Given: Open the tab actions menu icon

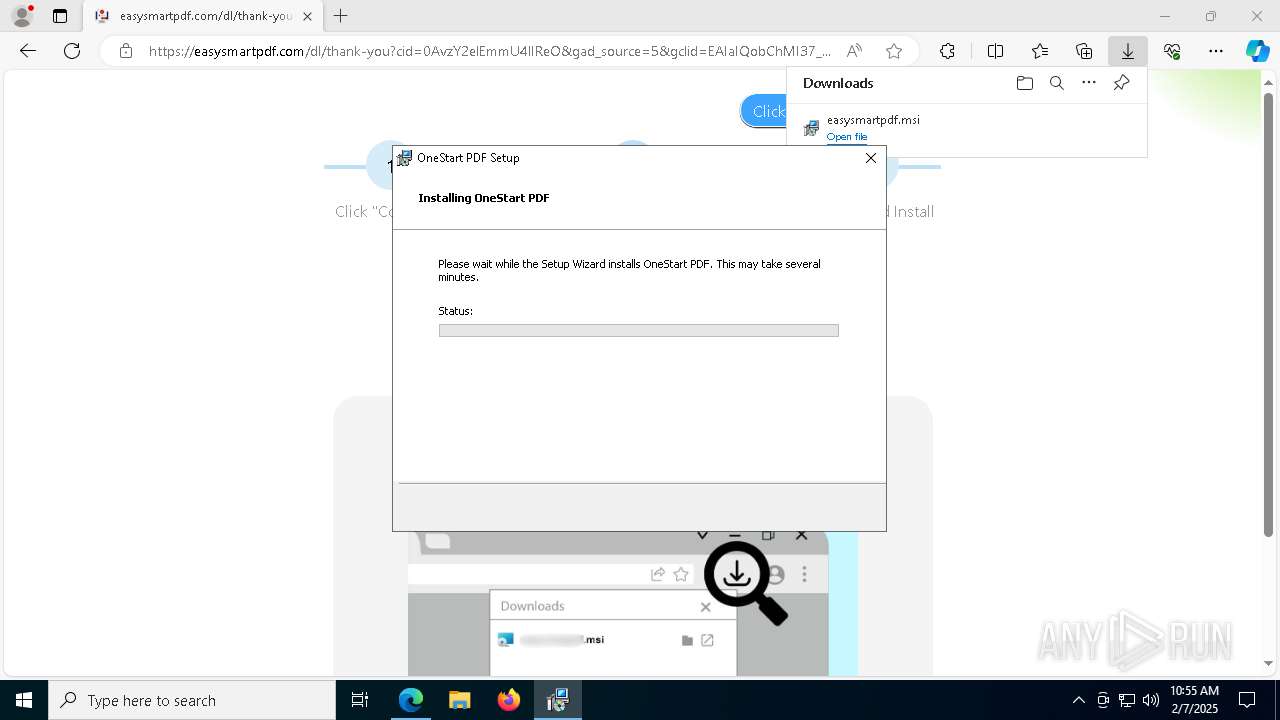Looking at the screenshot, I should (60, 16).
